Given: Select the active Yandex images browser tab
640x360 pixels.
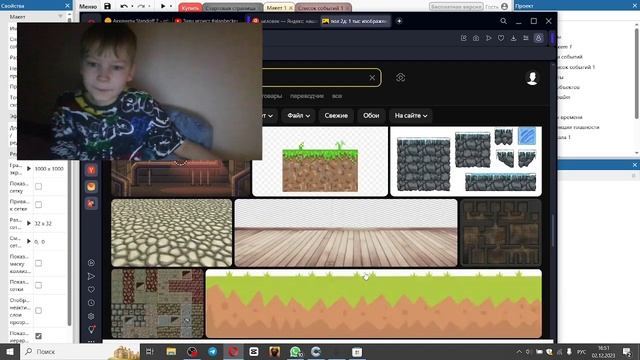Looking at the screenshot, I should [x=354, y=21].
